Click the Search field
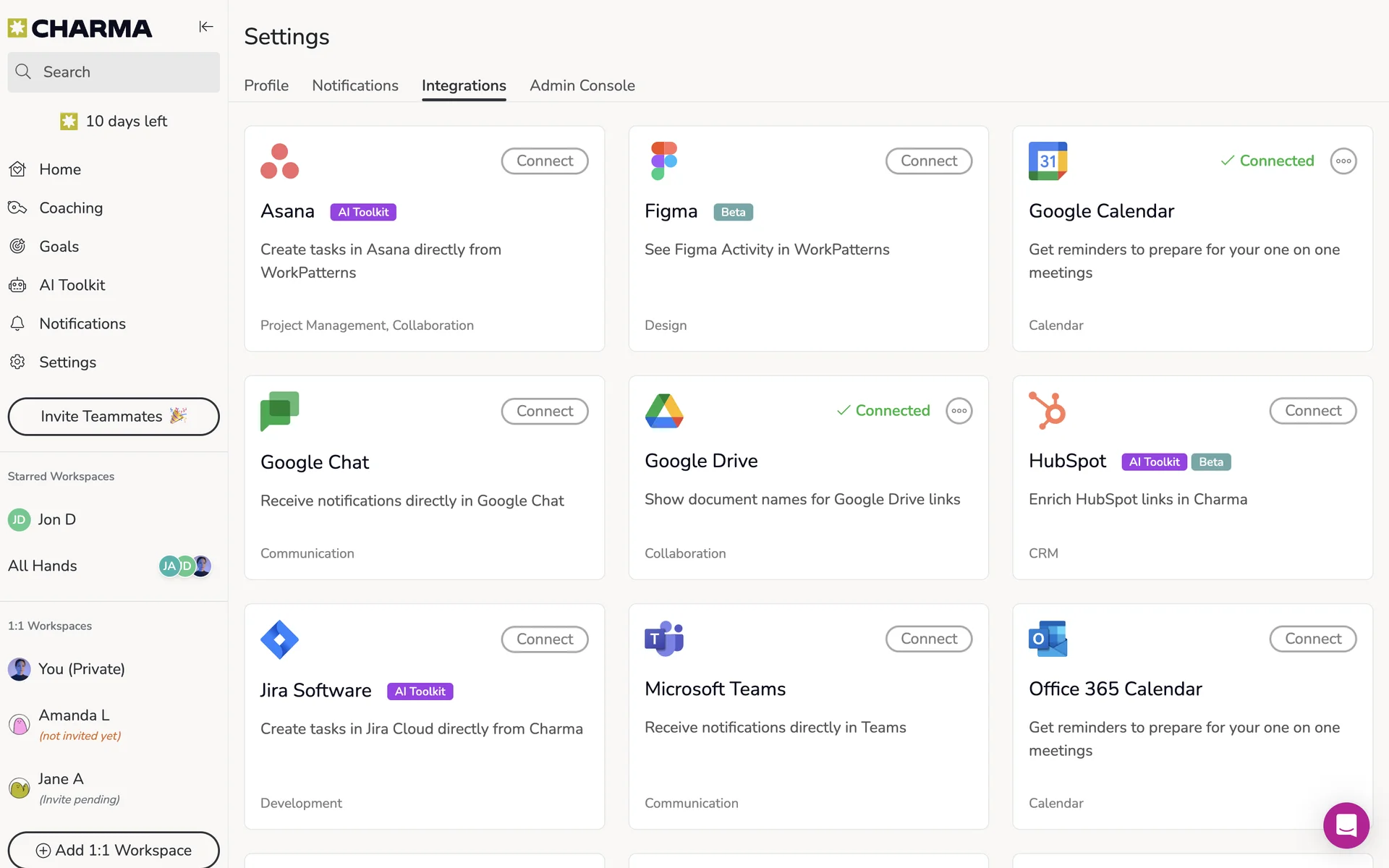 tap(114, 72)
